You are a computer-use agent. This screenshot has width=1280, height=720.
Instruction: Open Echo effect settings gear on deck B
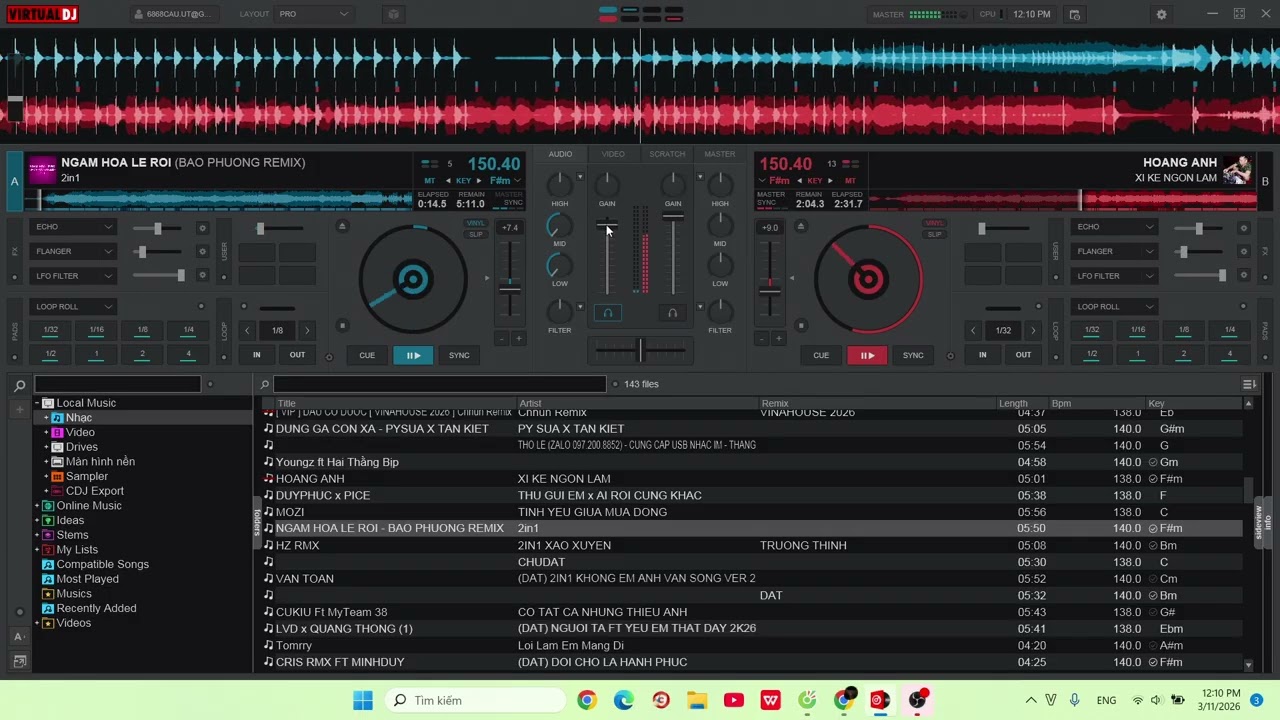1243,228
